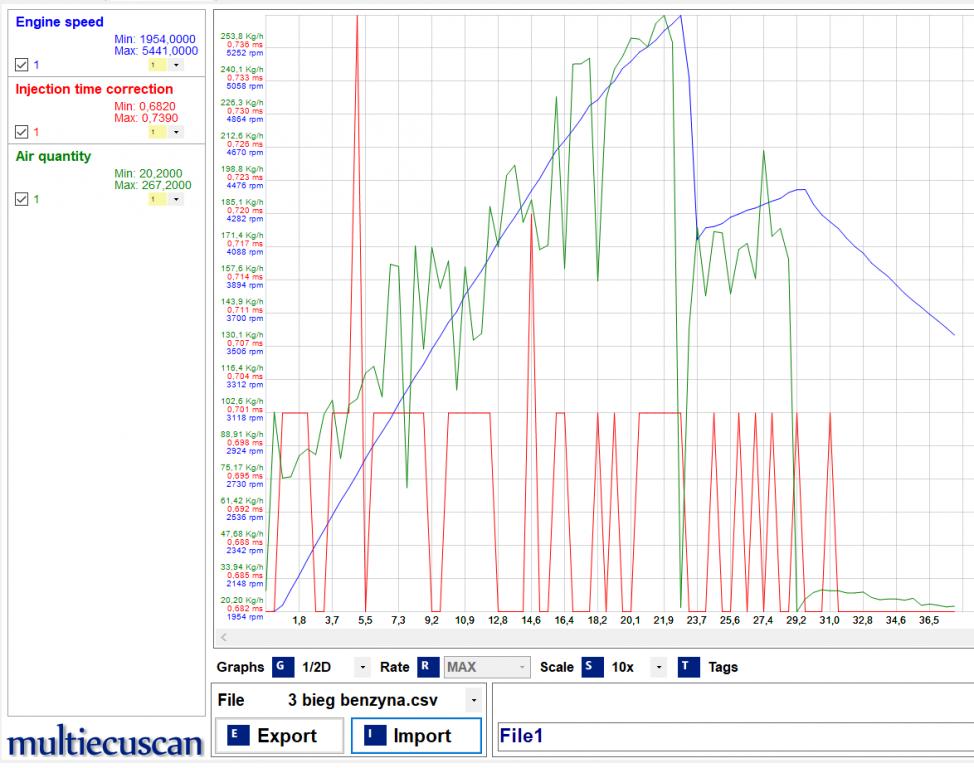974x768 pixels.
Task: Click the Injection Min: 0,6820 value
Action: [x=145, y=106]
